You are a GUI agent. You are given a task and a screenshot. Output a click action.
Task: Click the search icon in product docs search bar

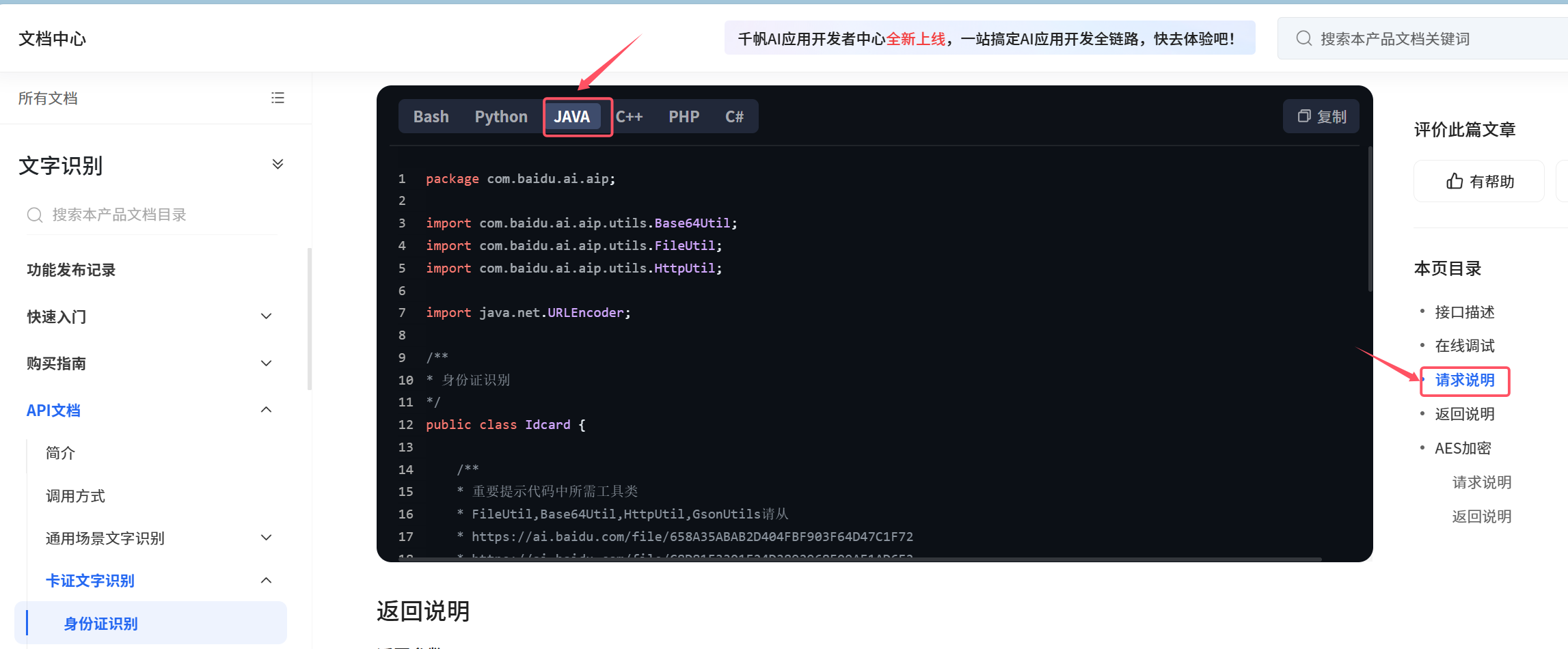(1303, 38)
